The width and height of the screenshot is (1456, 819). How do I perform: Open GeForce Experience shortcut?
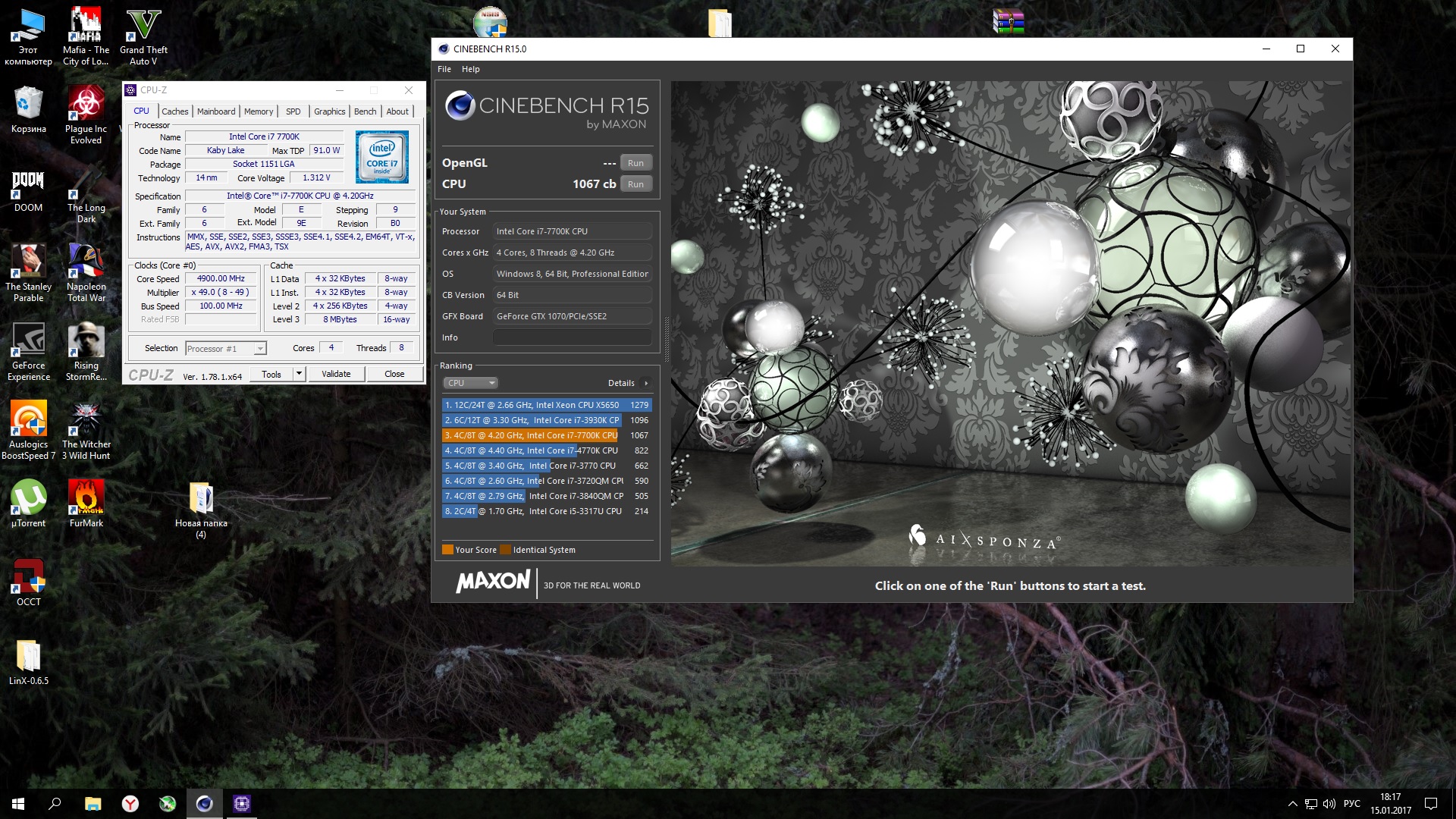coord(28,341)
